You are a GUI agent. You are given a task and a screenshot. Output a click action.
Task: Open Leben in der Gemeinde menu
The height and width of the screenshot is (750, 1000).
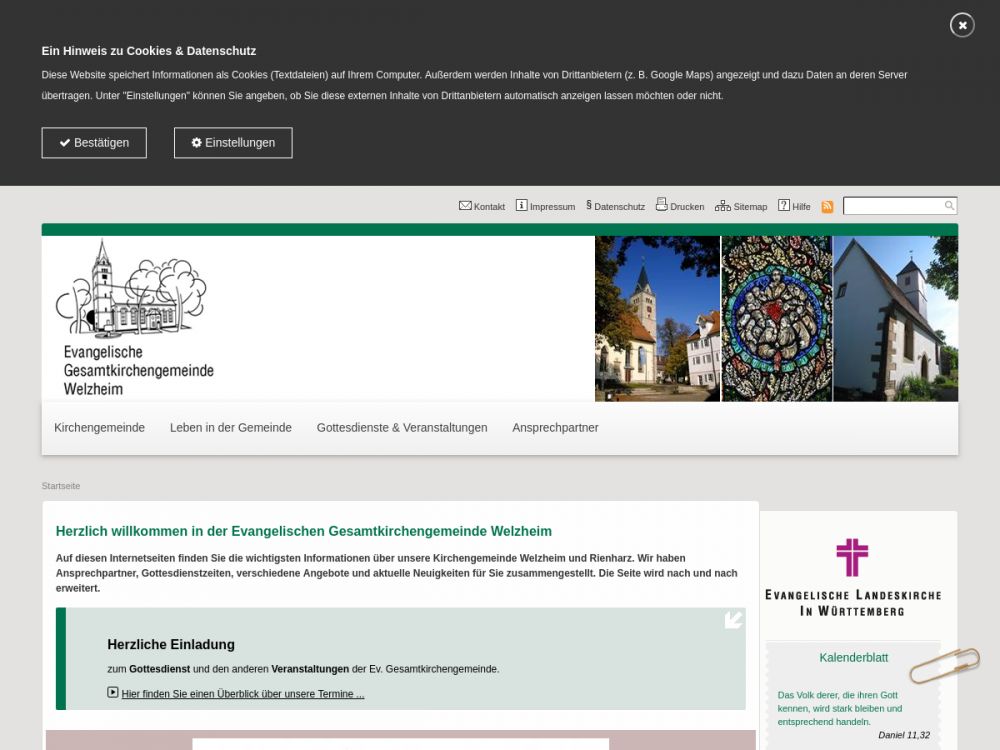click(231, 428)
